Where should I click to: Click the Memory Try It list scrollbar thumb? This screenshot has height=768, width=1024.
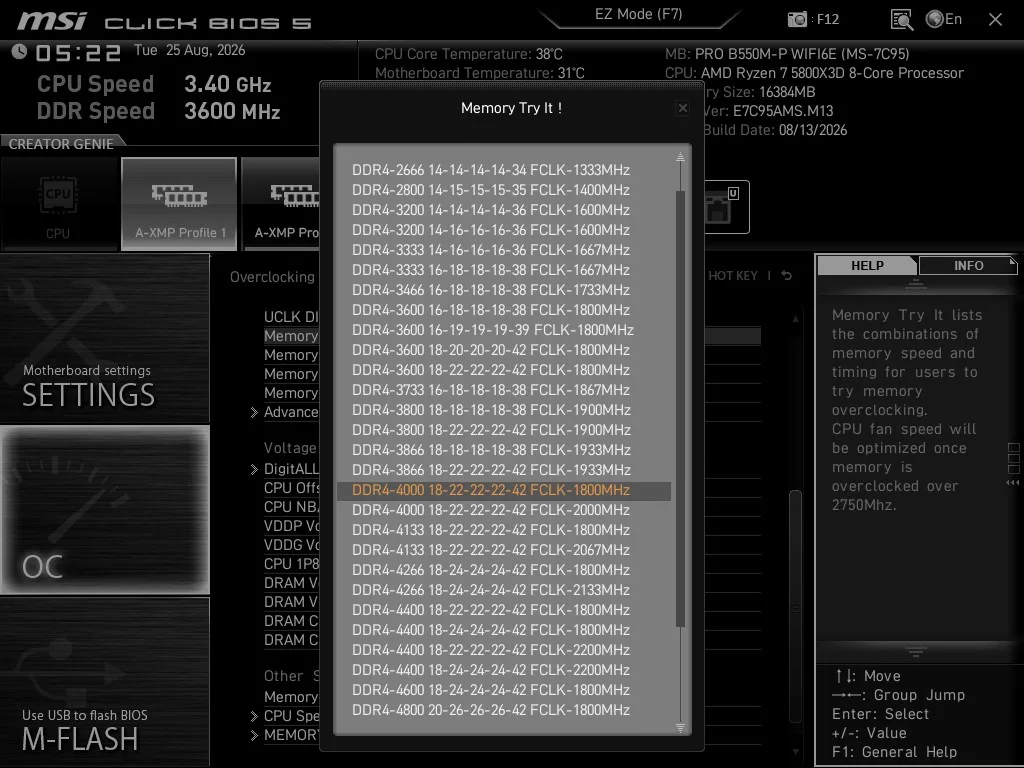[680, 408]
